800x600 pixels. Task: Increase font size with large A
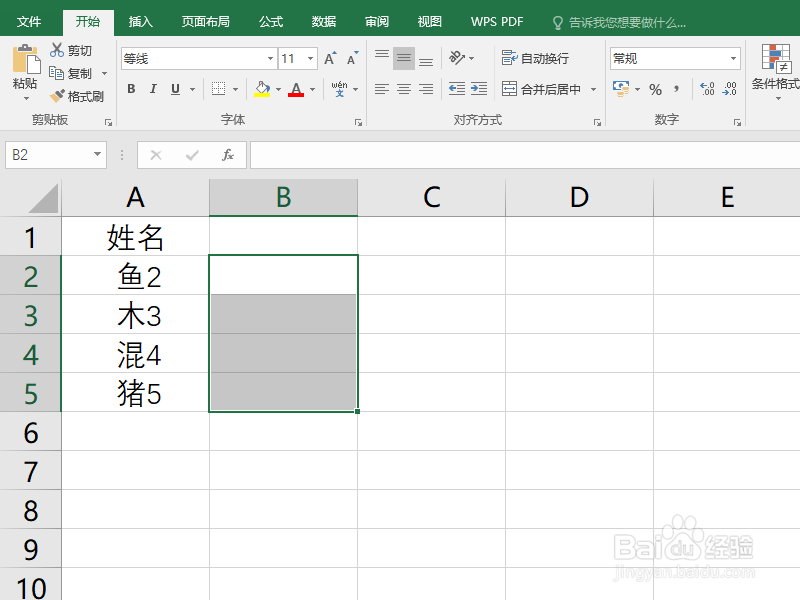pyautogui.click(x=331, y=58)
